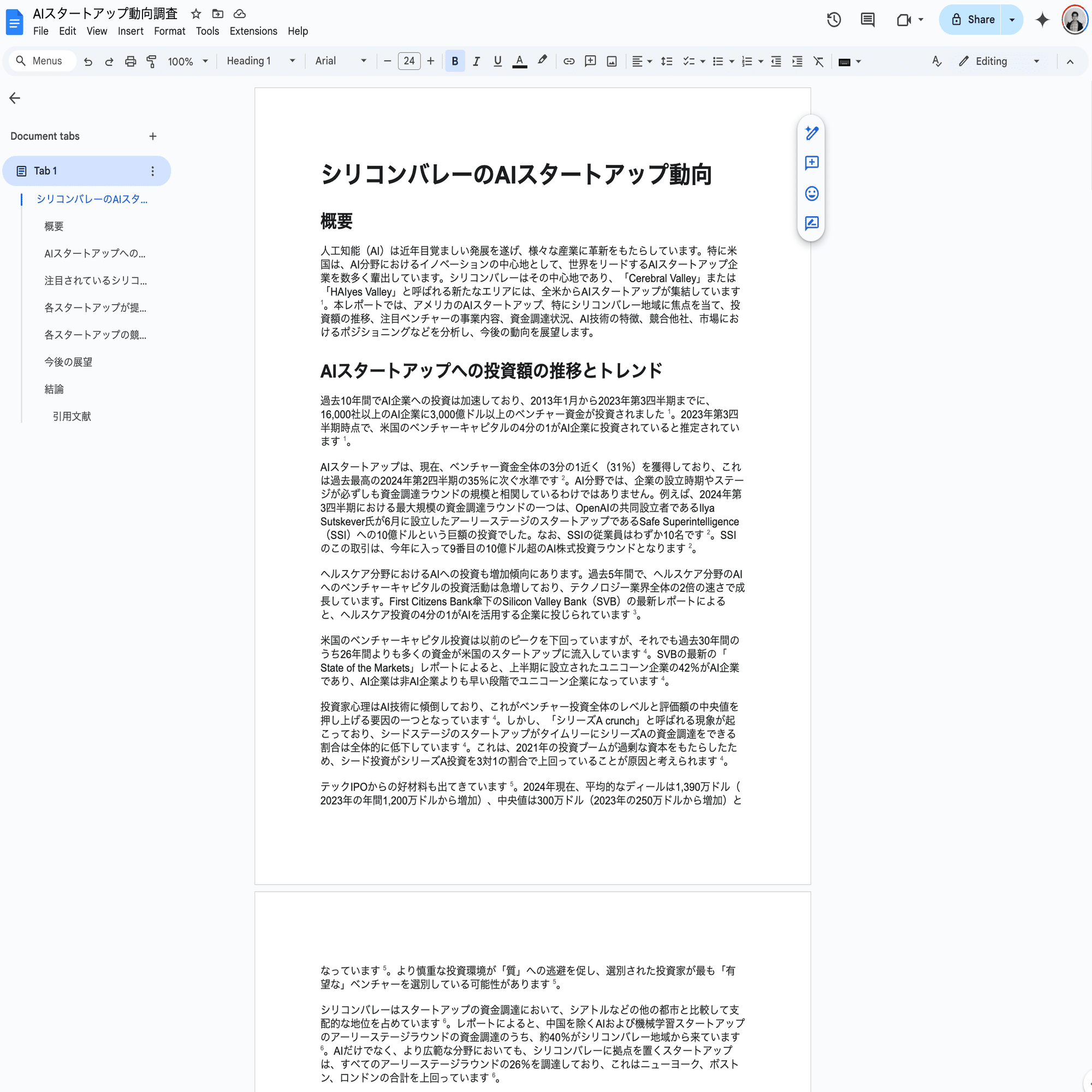Print the document

coord(130,61)
